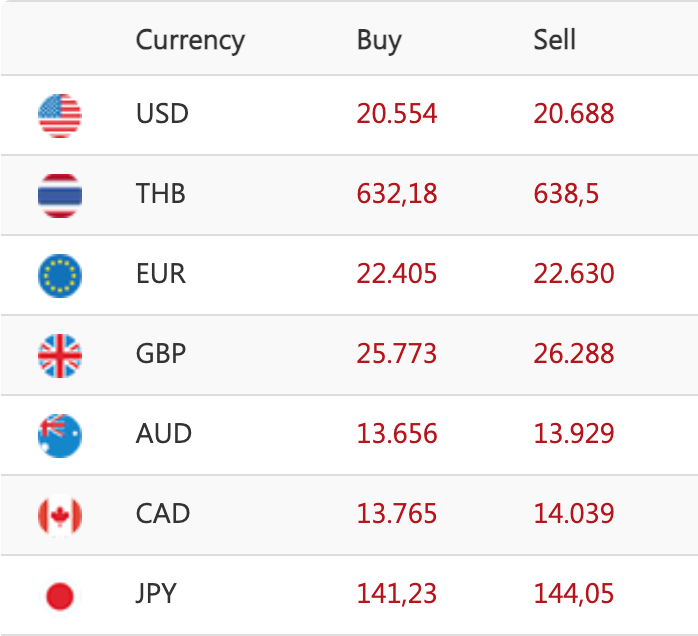Image resolution: width=698 pixels, height=636 pixels.
Task: Select the USD currency label
Action: pos(162,114)
